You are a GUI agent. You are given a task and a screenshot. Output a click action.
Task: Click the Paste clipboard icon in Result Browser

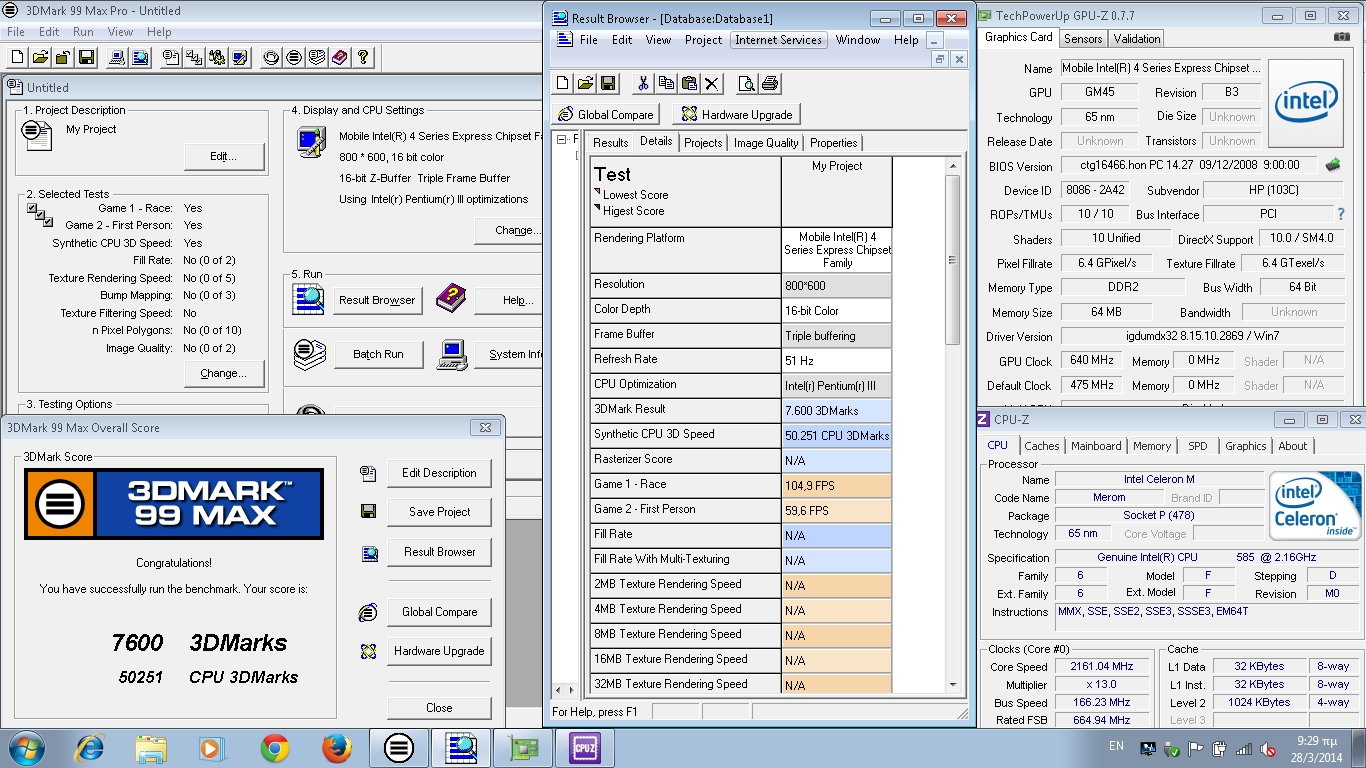pyautogui.click(x=689, y=83)
